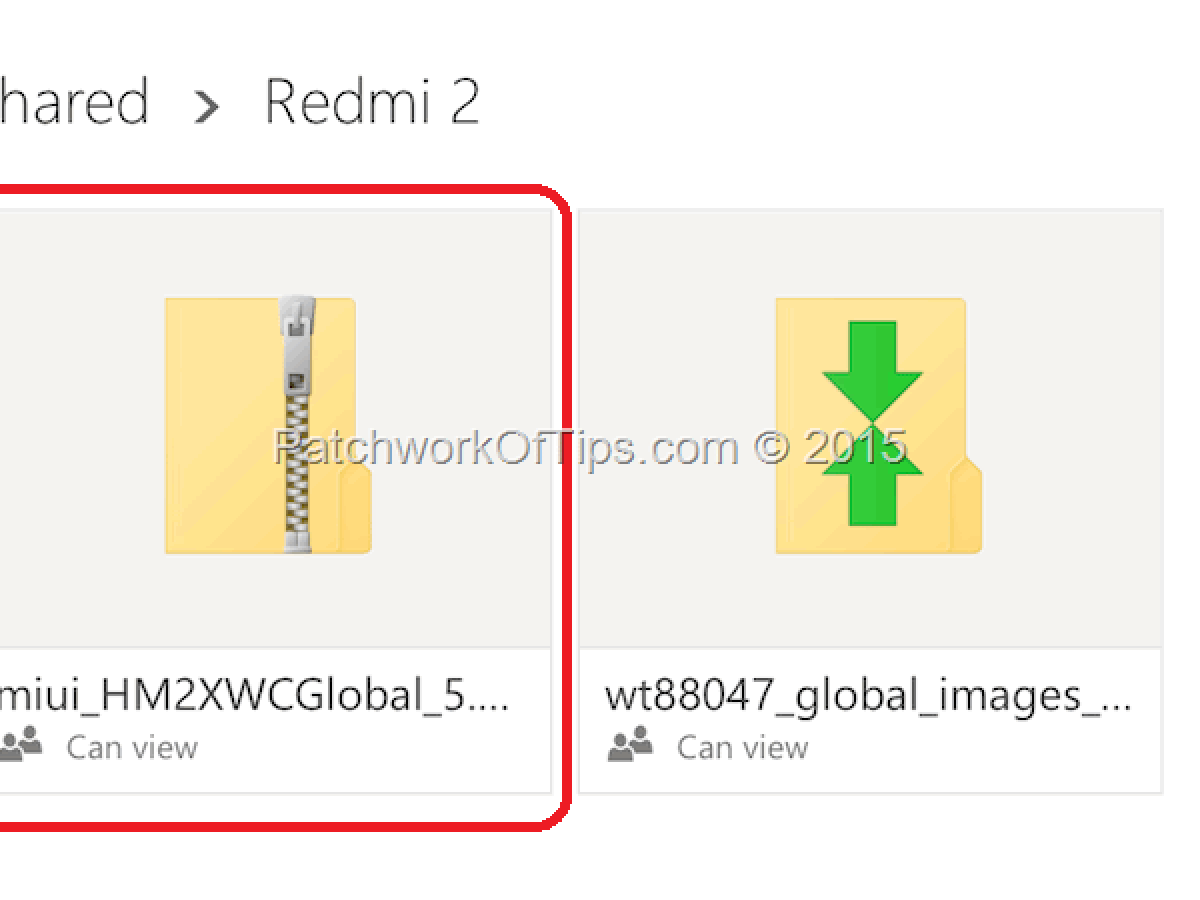Go back to the Shared breadcrumb
Screen dimensions: 1200x900
(x=74, y=101)
